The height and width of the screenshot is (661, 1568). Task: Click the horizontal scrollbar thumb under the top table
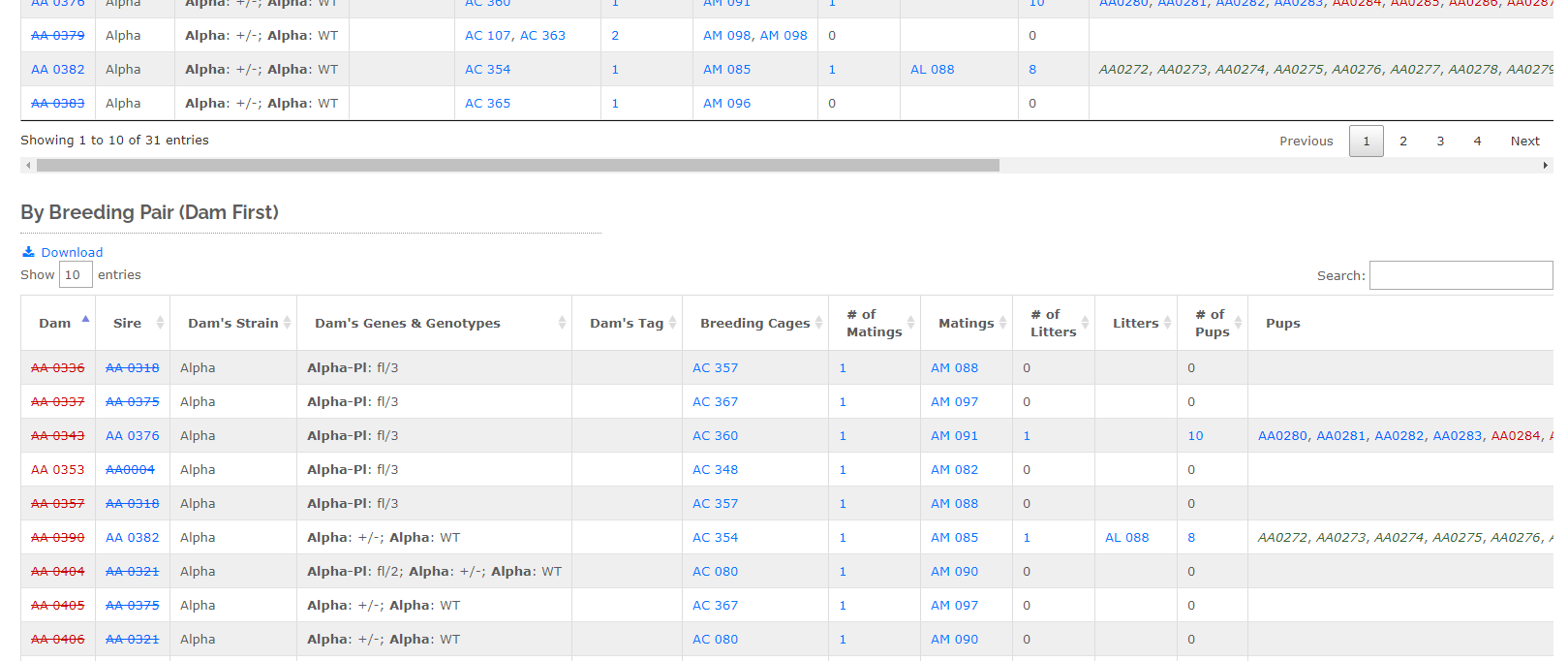(x=517, y=166)
